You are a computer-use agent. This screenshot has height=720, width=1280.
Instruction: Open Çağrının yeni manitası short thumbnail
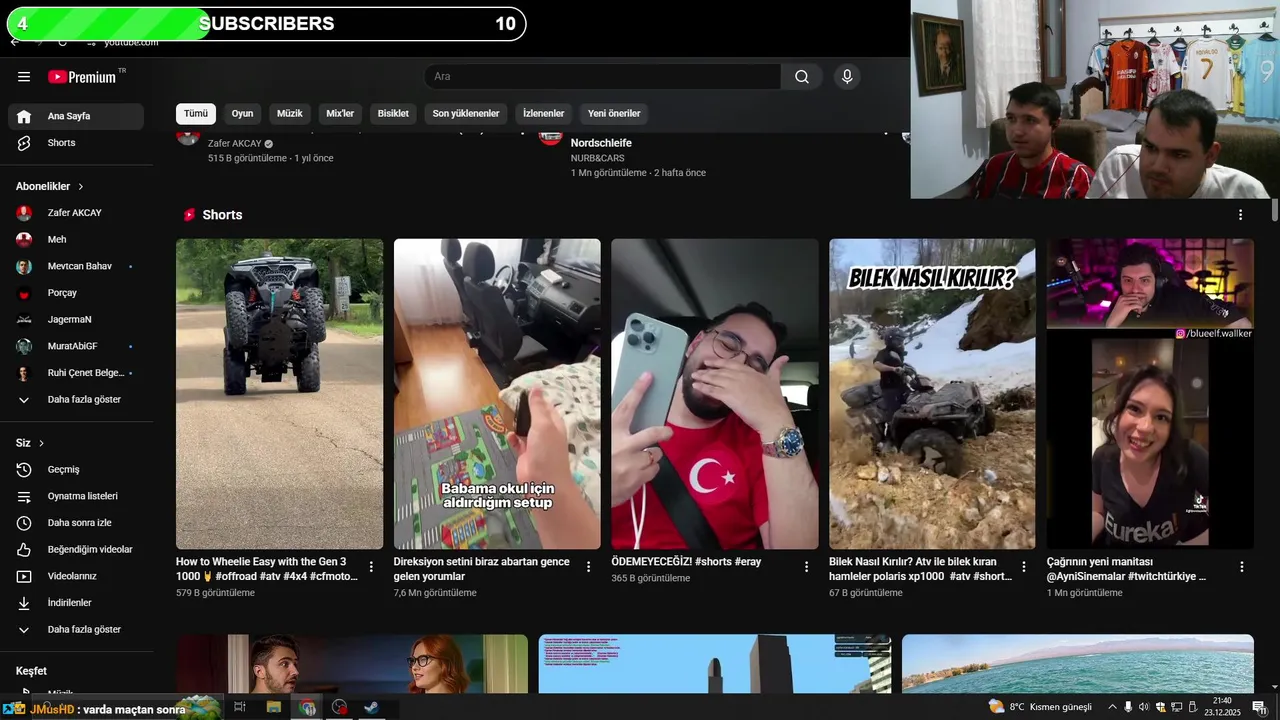[1150, 394]
